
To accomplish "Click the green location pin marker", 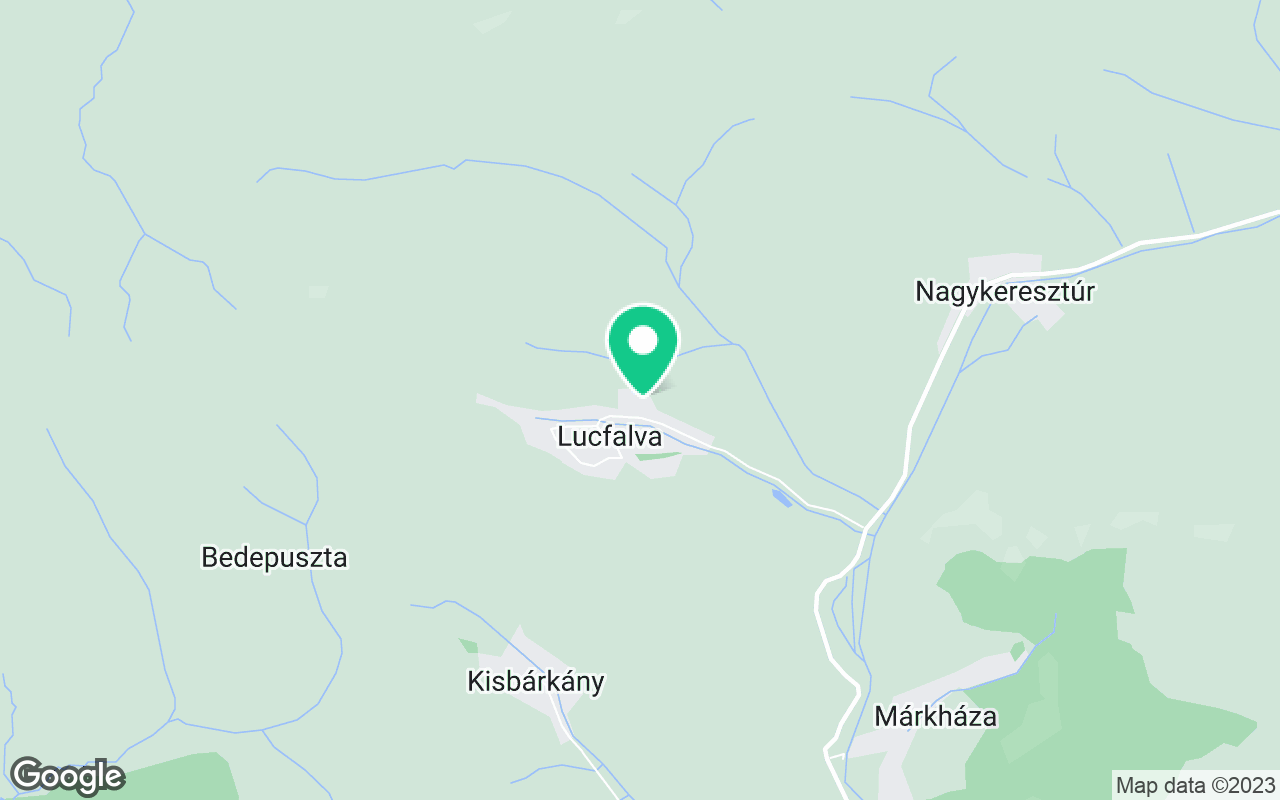I will (x=643, y=350).
